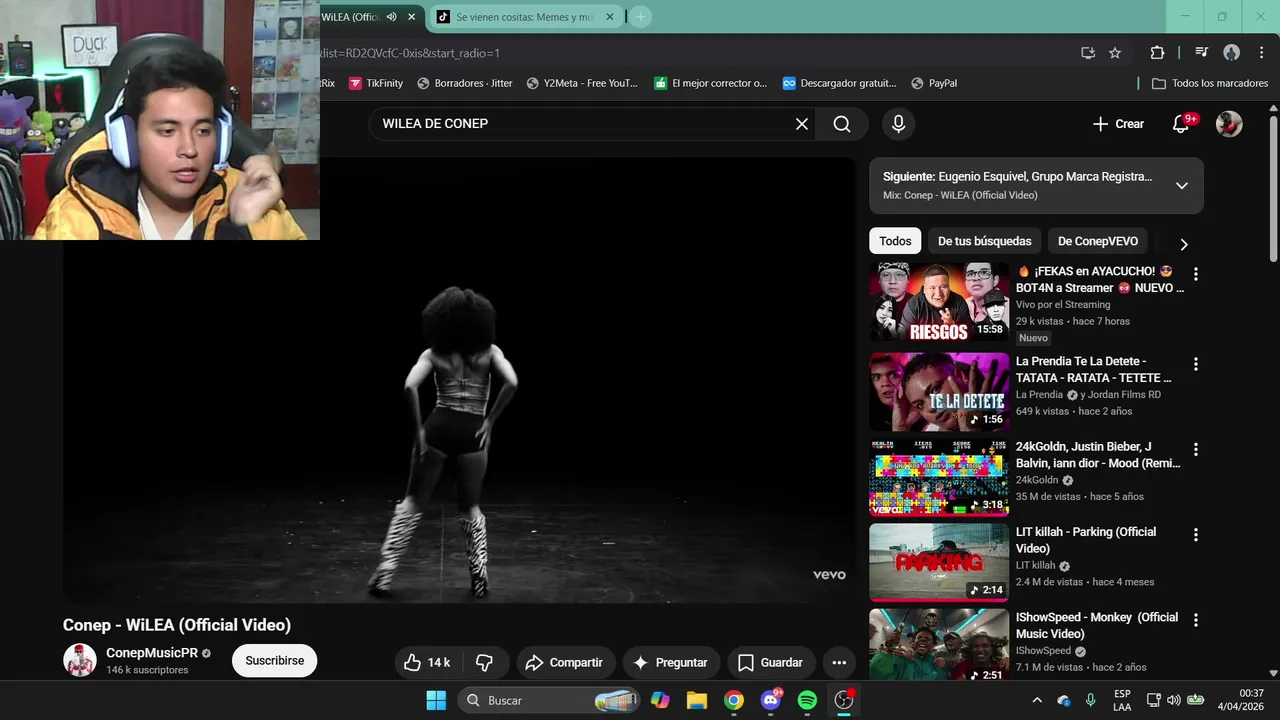Click the main video player area
Screen dimensions: 1280x720
tap(459, 380)
